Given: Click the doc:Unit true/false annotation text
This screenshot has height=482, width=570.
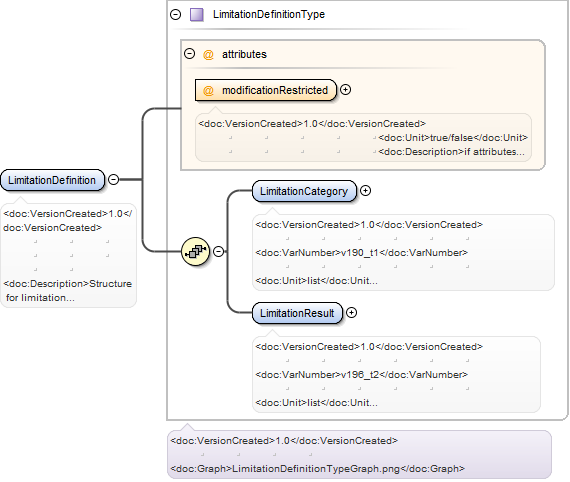Looking at the screenshot, I should pyautogui.click(x=453, y=138).
